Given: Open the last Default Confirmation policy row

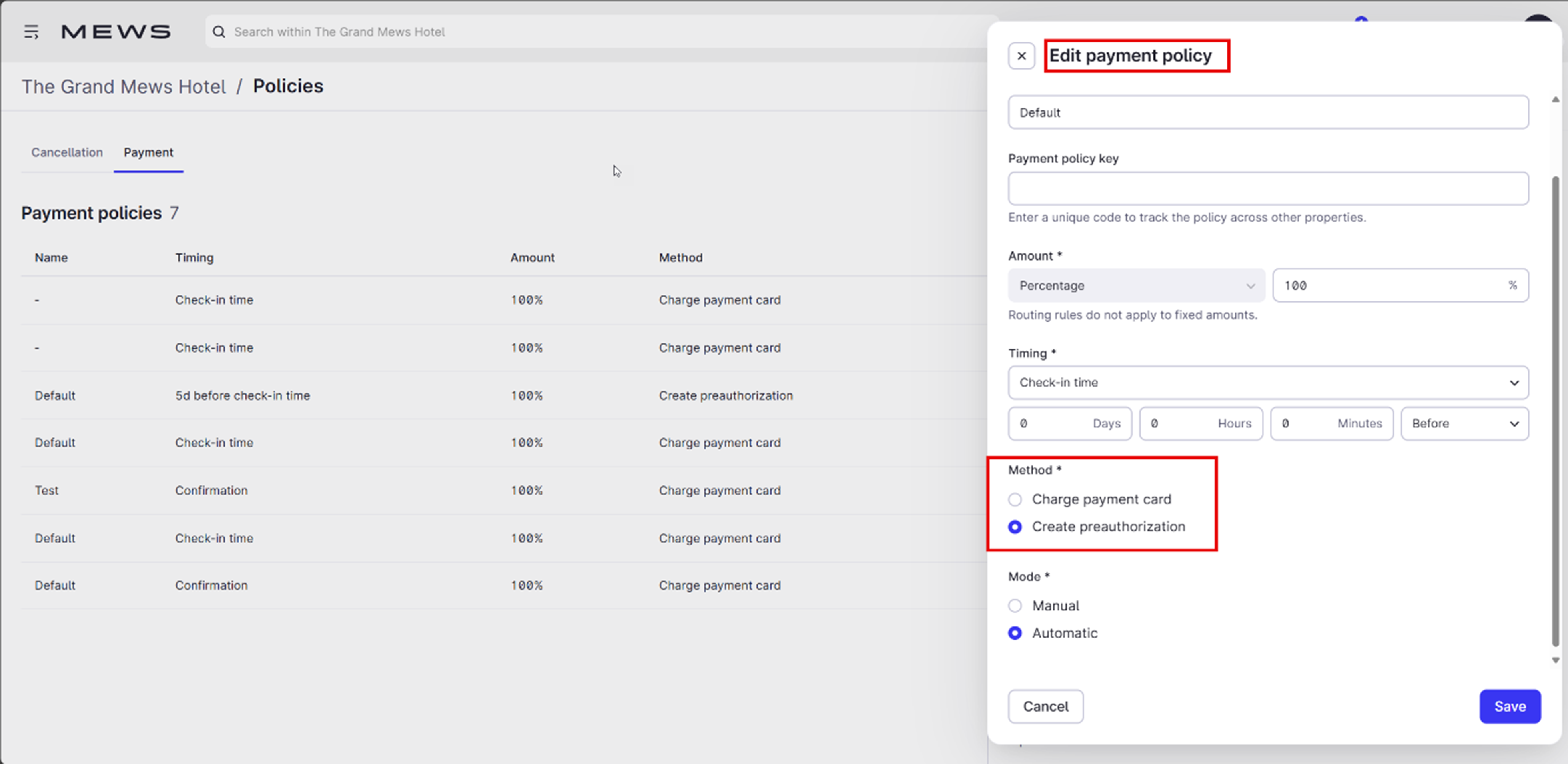Looking at the screenshot, I should click(x=504, y=586).
